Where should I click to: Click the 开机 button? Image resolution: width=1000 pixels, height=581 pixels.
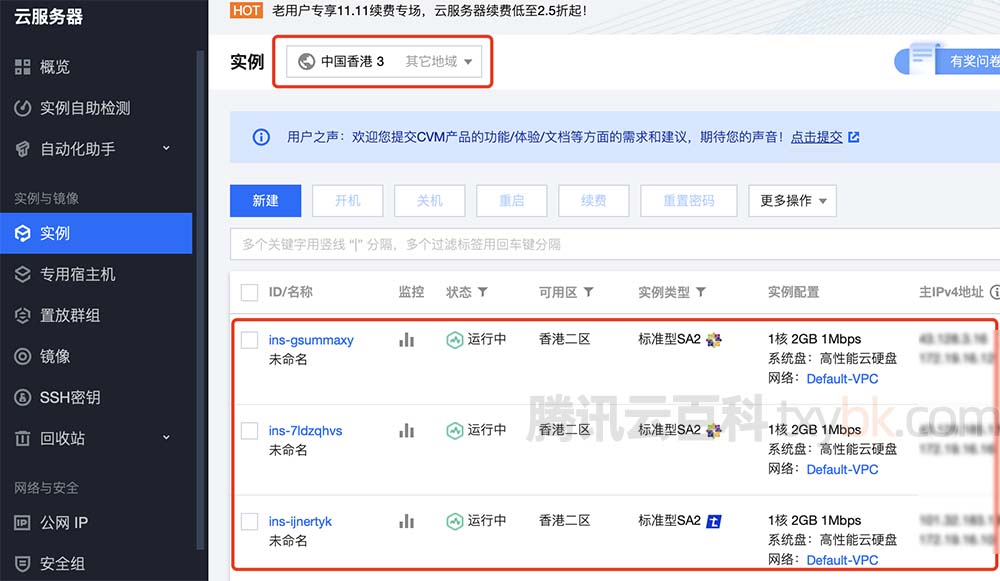tap(348, 201)
